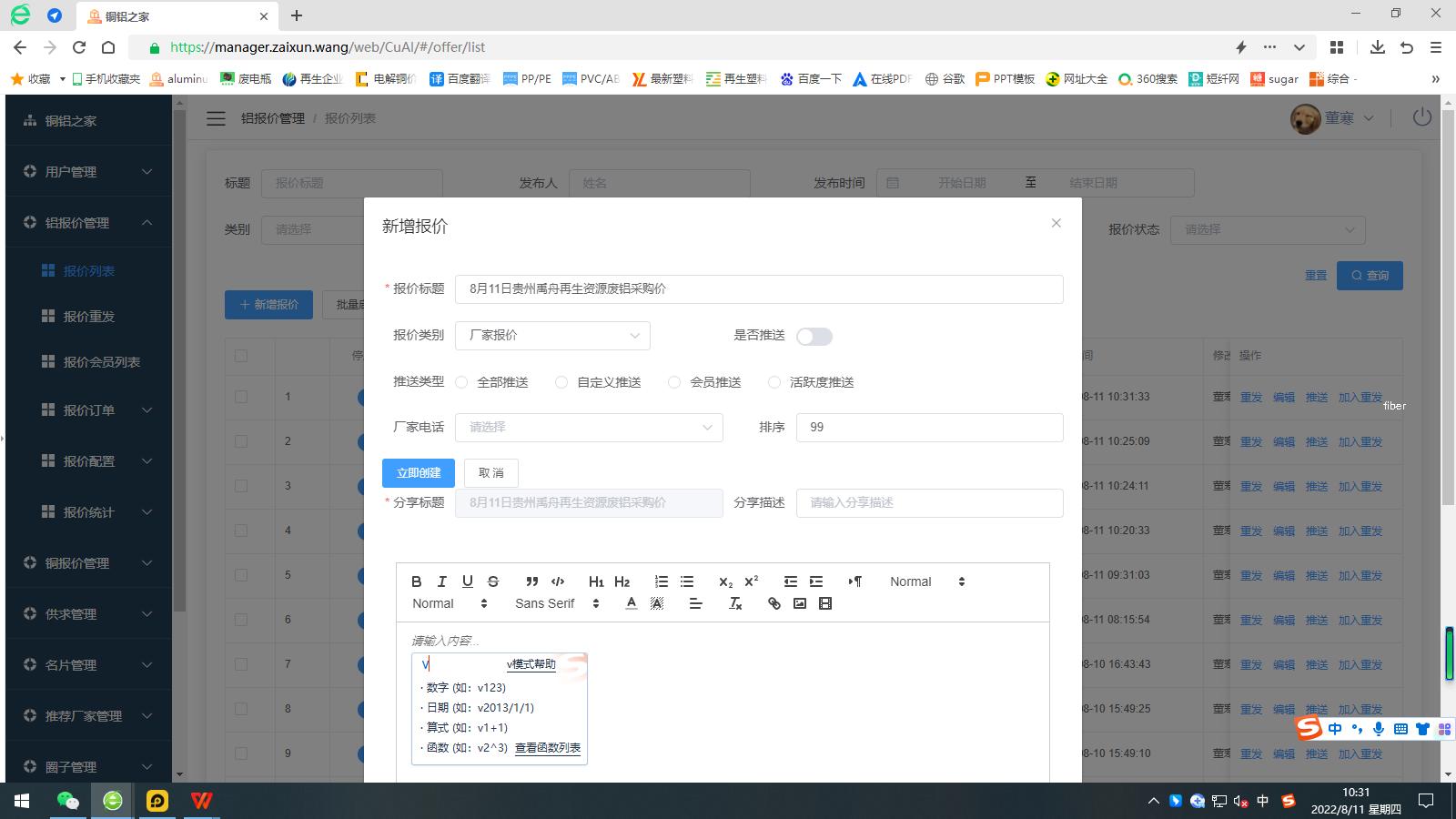The height and width of the screenshot is (819, 1456).
Task: Click the strikethrough icon in the editor
Action: [493, 581]
